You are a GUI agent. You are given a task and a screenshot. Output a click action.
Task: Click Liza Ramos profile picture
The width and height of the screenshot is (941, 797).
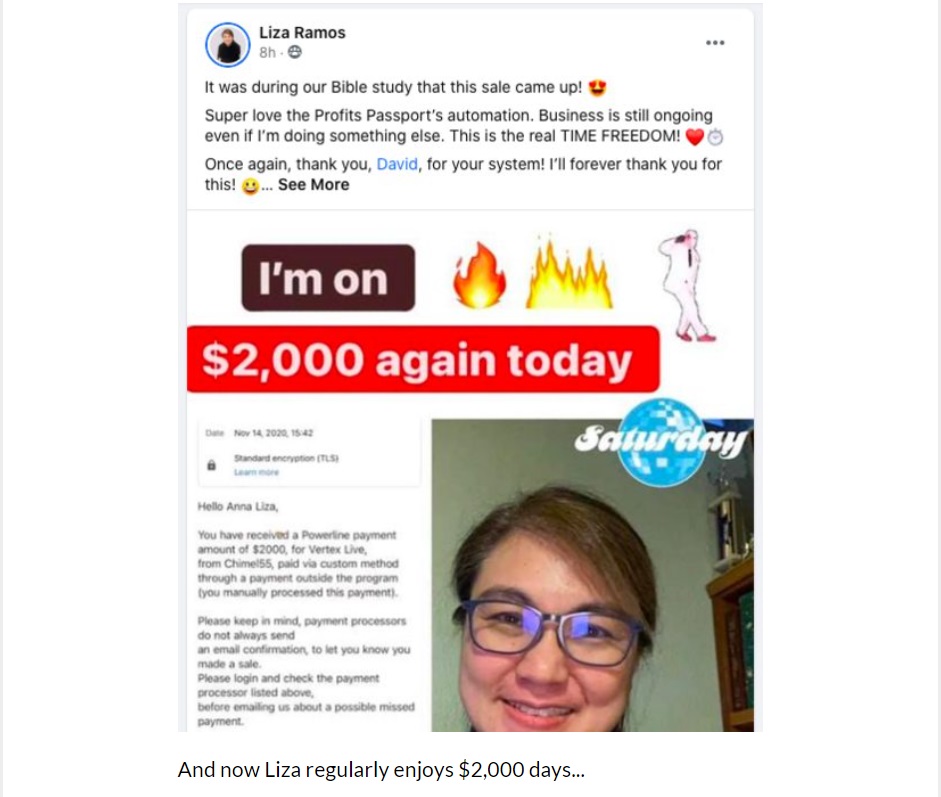227,44
